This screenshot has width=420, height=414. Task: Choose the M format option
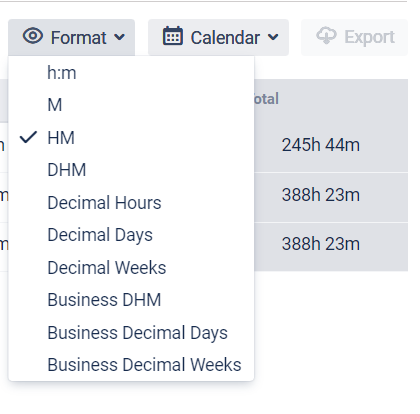(x=131, y=105)
